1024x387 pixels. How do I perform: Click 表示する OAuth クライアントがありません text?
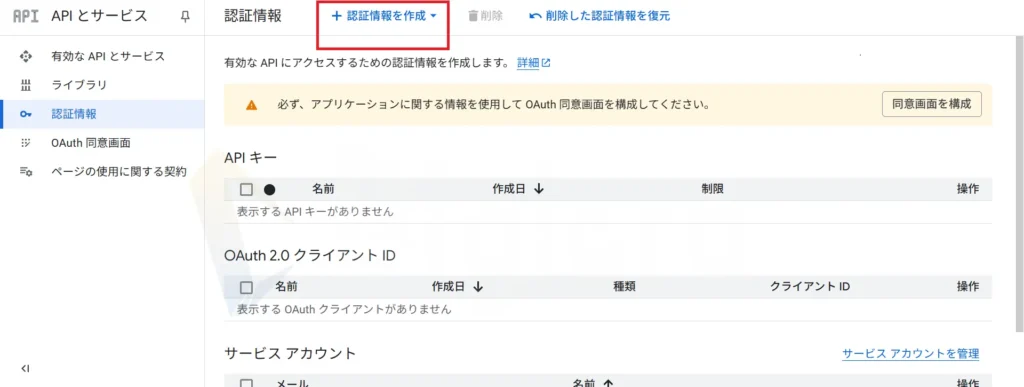tap(344, 309)
